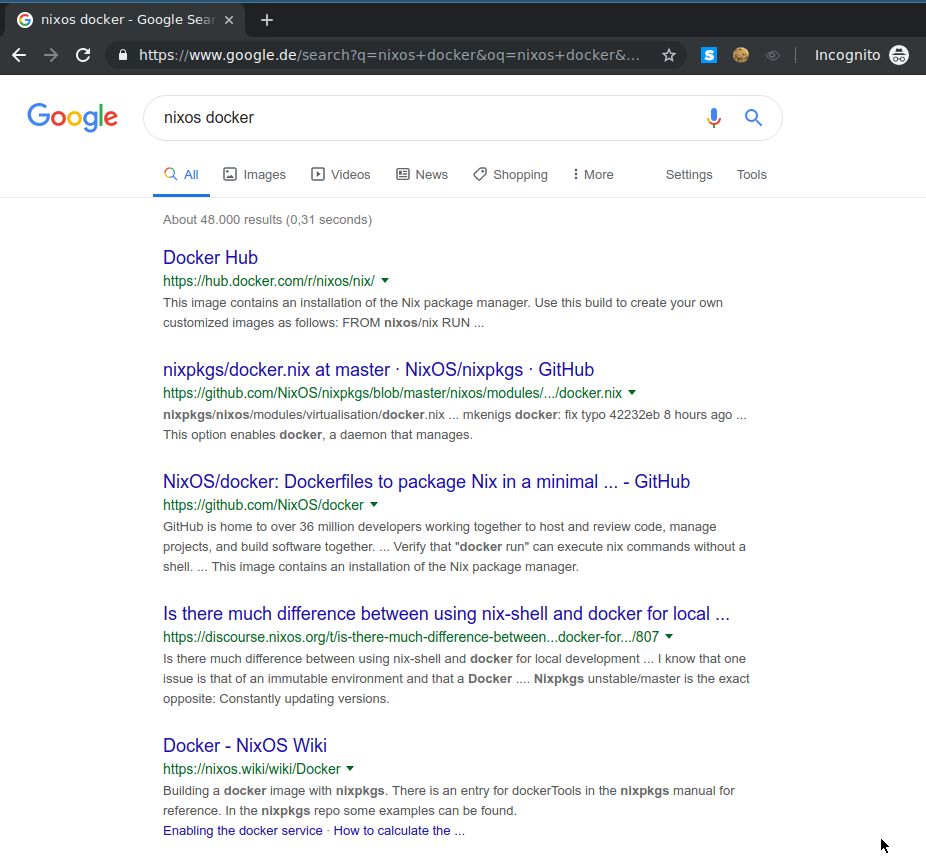Viewport: 926px width, 857px height.
Task: Open the nix-shell and docker difference result
Action: coord(446,614)
